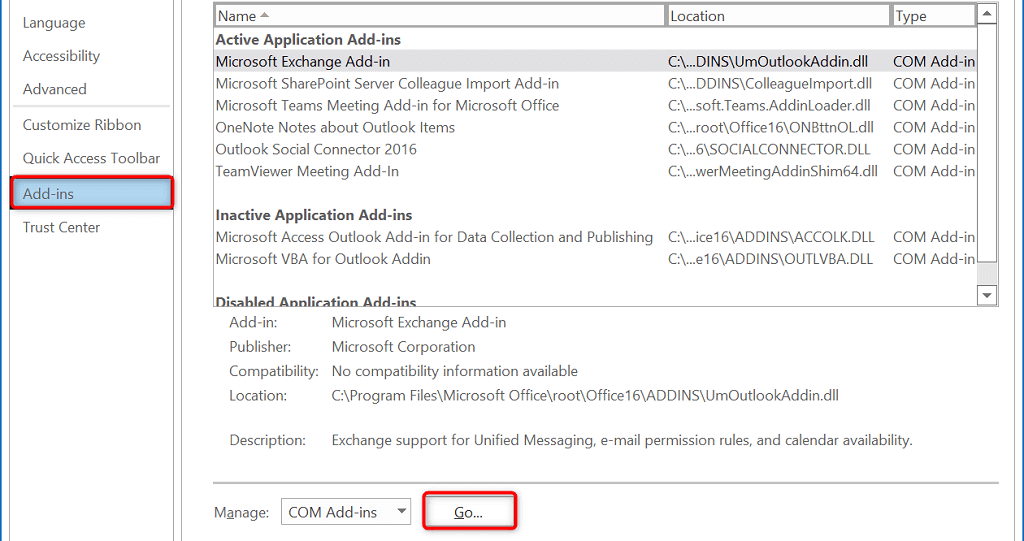Click the scrollbar down arrow in add-ins list
The height and width of the screenshot is (541, 1024).
[987, 295]
